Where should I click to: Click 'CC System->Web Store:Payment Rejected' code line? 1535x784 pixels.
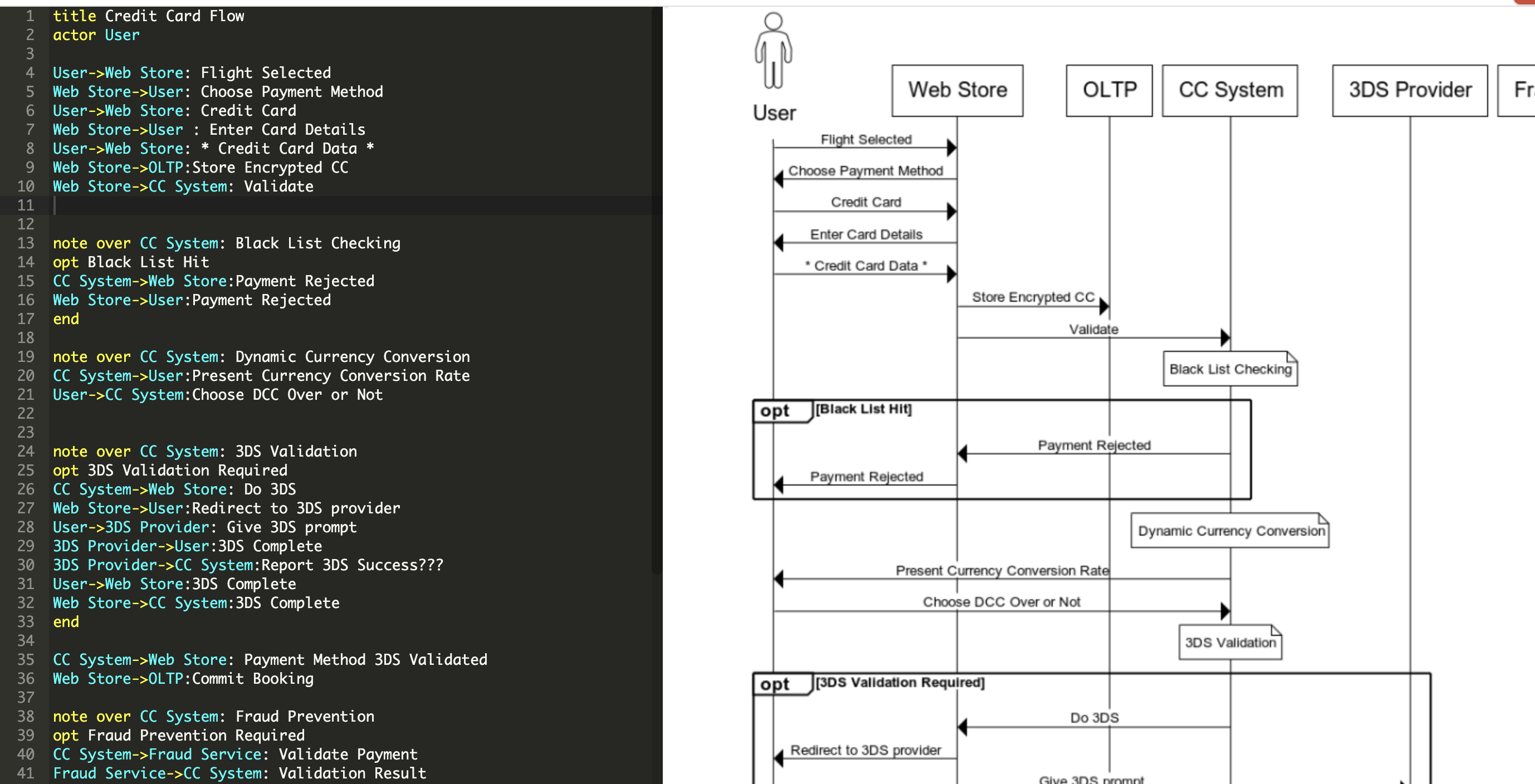[x=213, y=281]
